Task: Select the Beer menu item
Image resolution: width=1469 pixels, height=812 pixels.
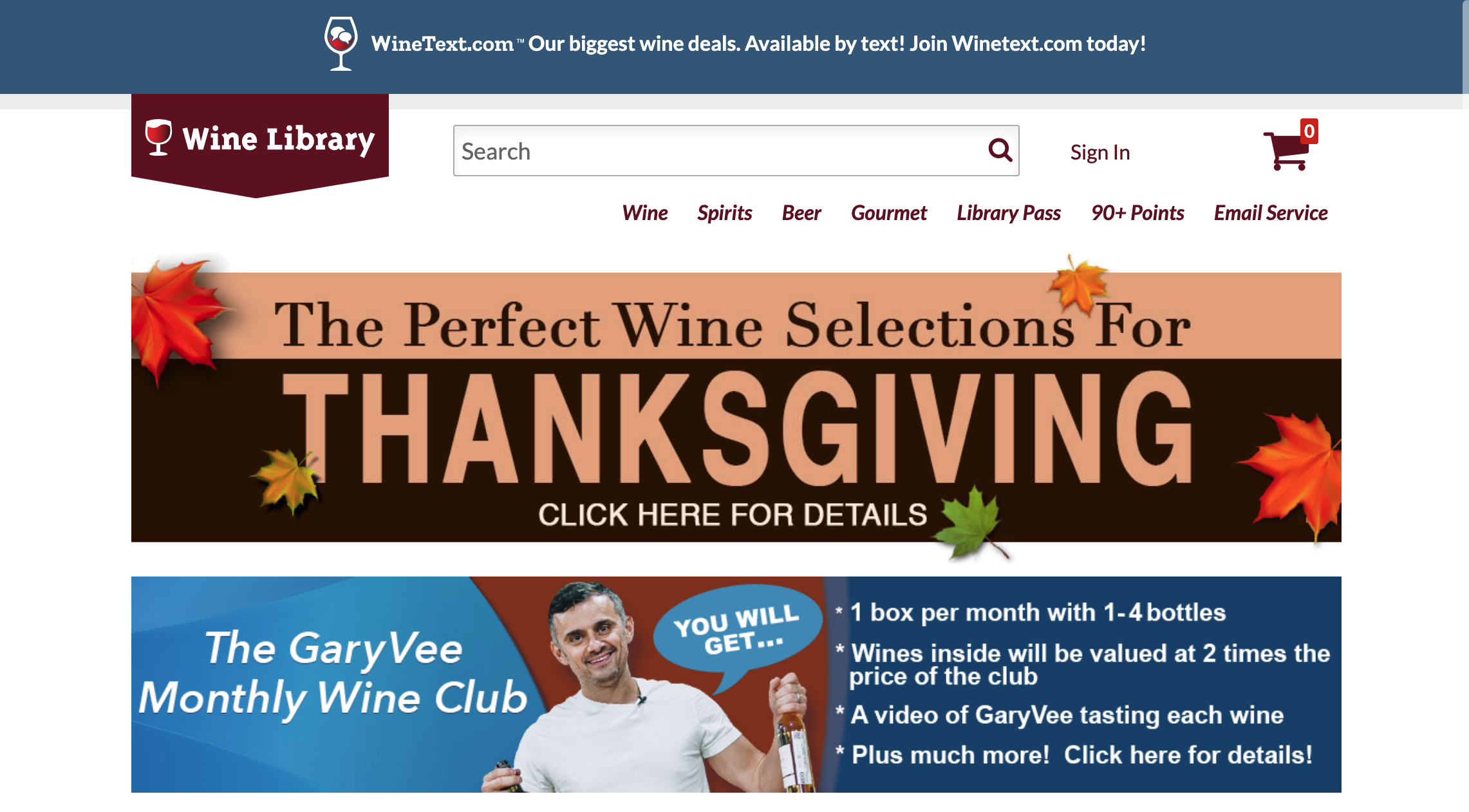Action: (801, 213)
